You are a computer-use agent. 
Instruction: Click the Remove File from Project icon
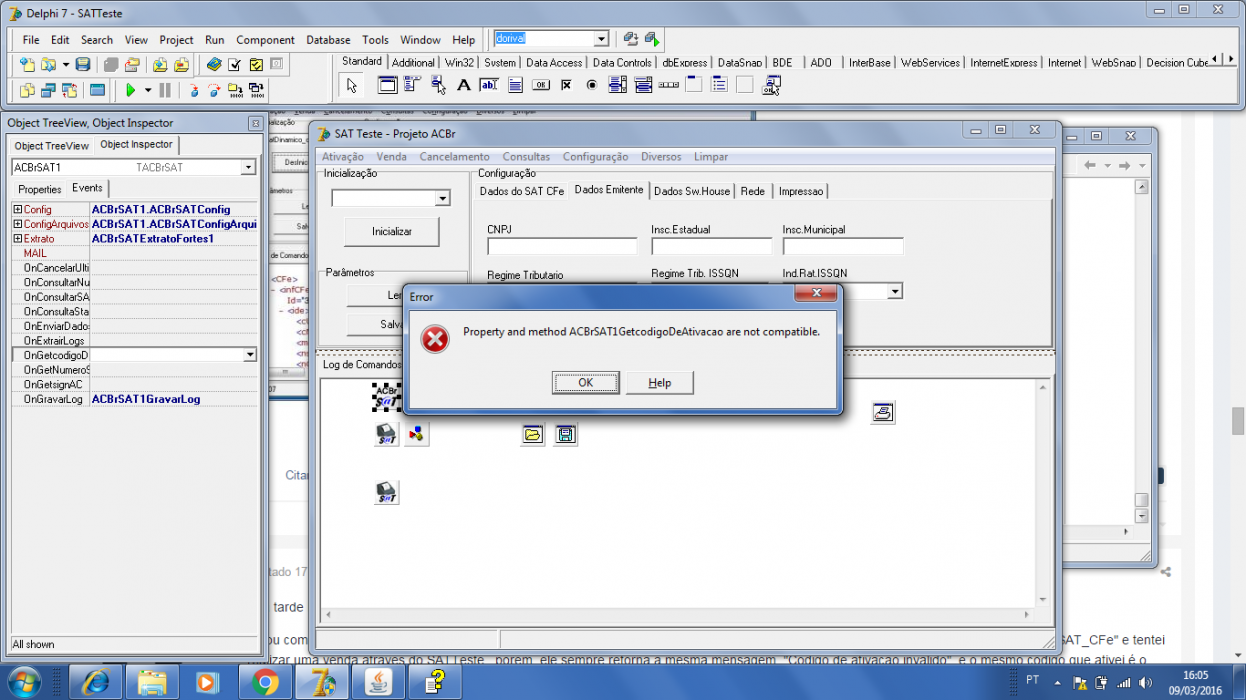tap(181, 64)
